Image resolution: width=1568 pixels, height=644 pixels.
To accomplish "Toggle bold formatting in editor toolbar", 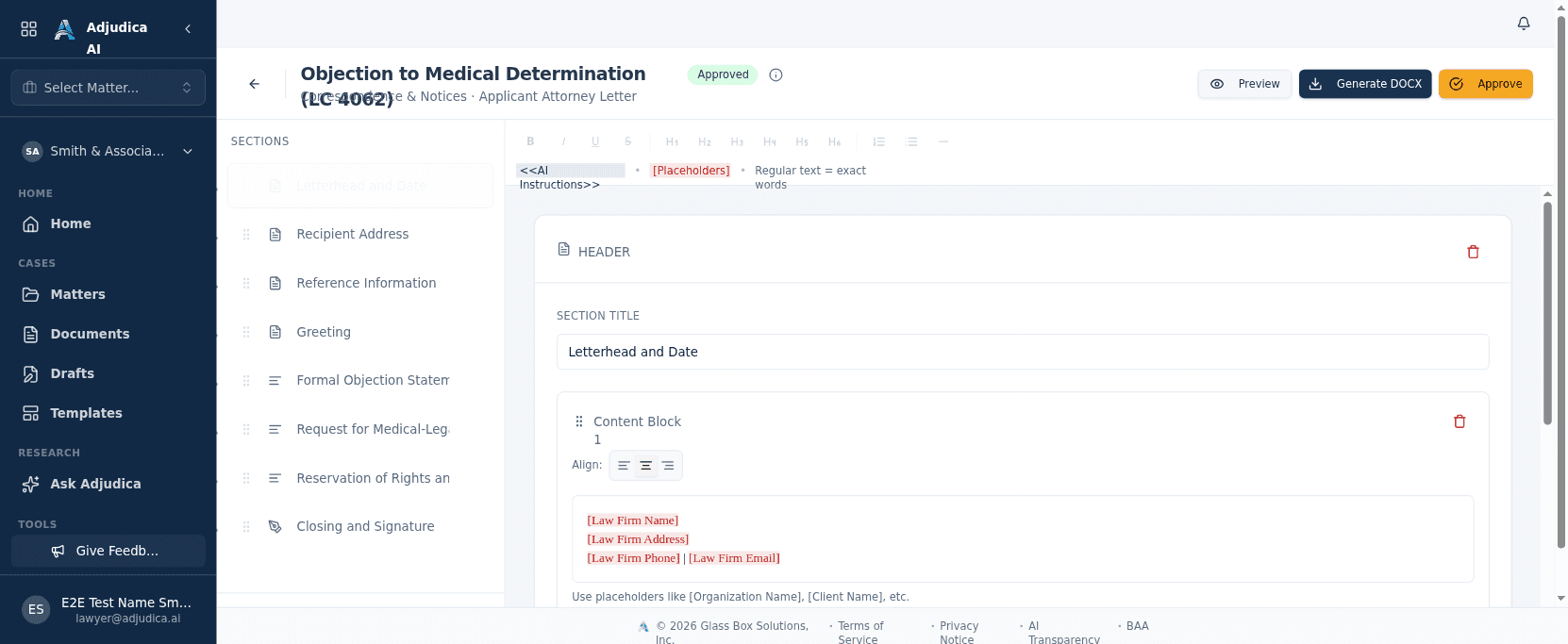I will coord(530,141).
